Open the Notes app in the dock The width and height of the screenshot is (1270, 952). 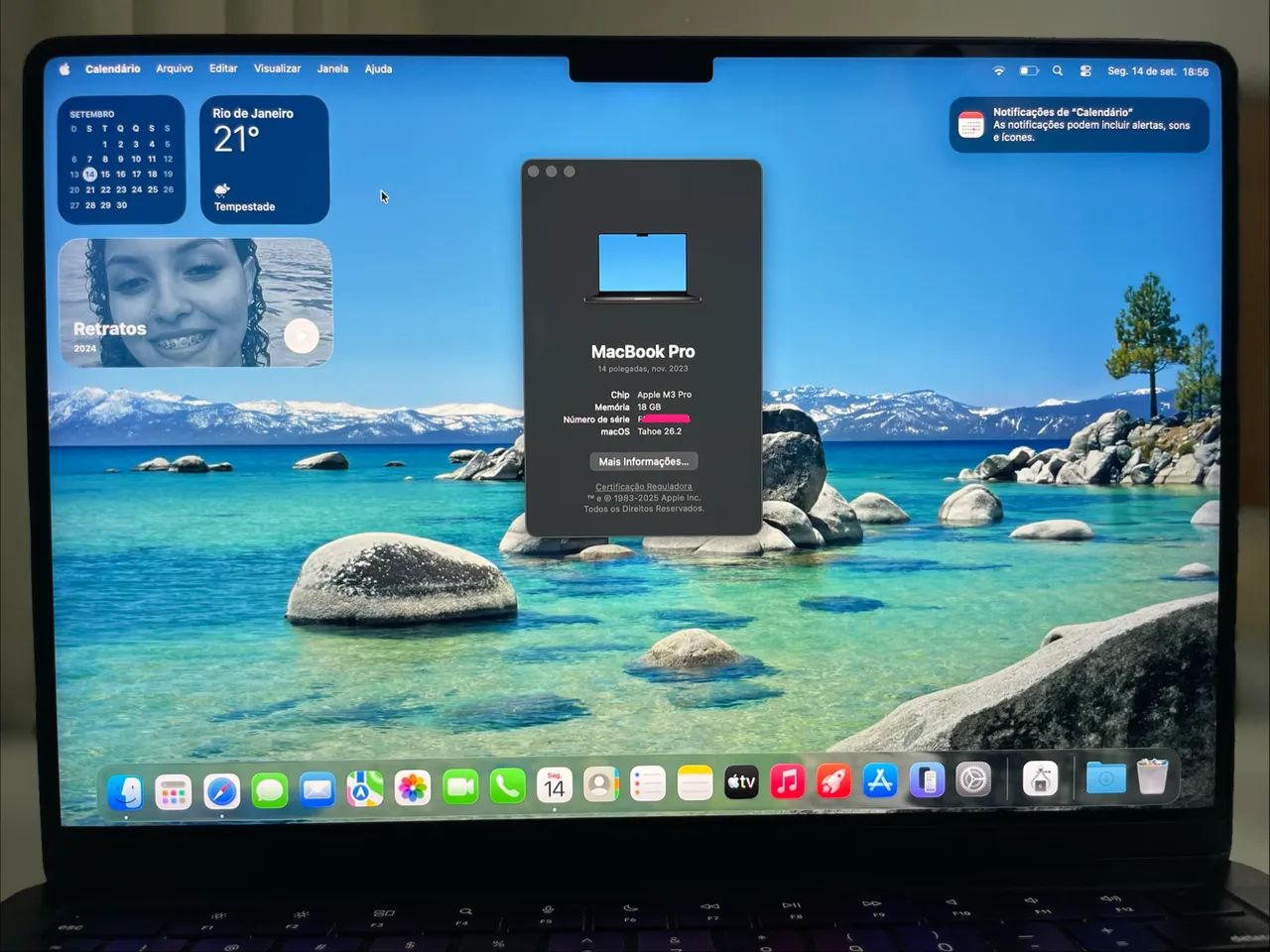pyautogui.click(x=695, y=784)
